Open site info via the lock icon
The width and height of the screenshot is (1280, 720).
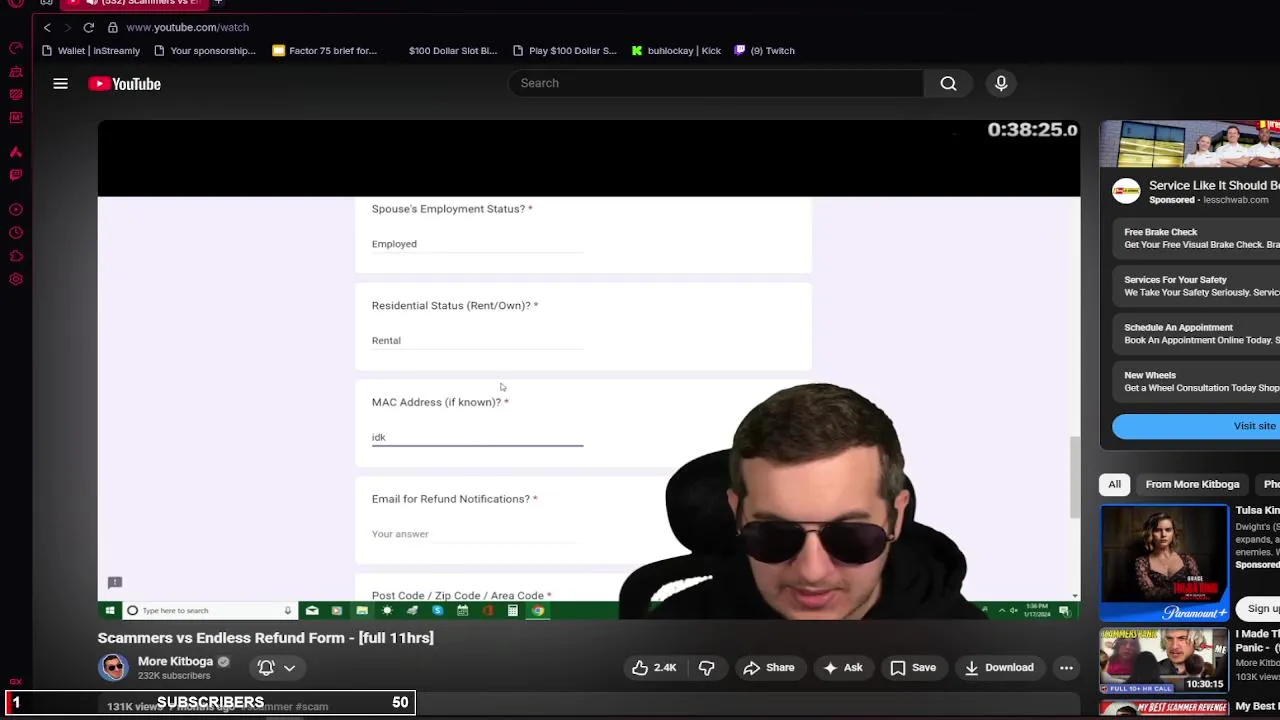pyautogui.click(x=113, y=27)
